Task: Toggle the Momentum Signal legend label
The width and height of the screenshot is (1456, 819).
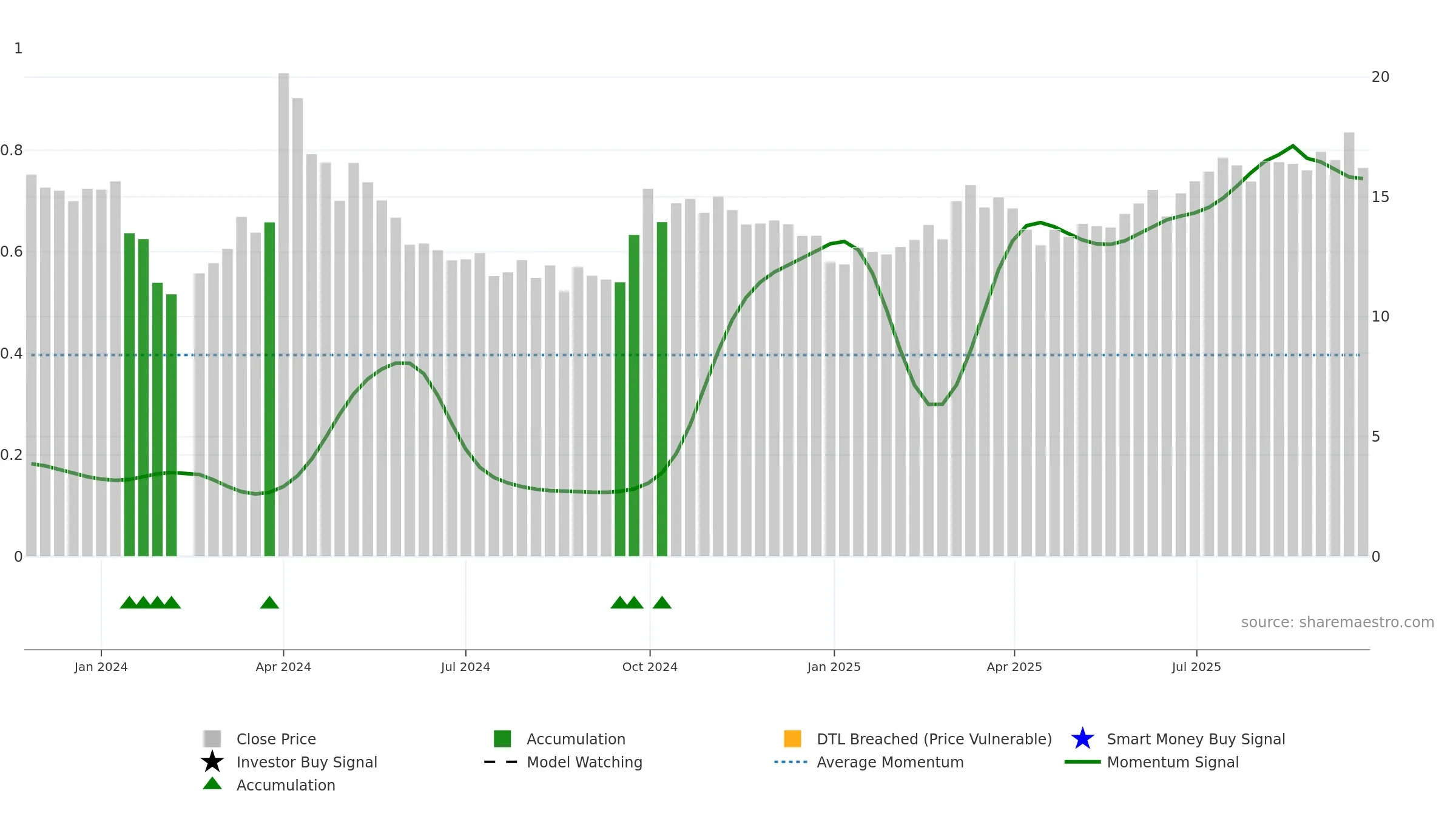Action: pos(1173,762)
